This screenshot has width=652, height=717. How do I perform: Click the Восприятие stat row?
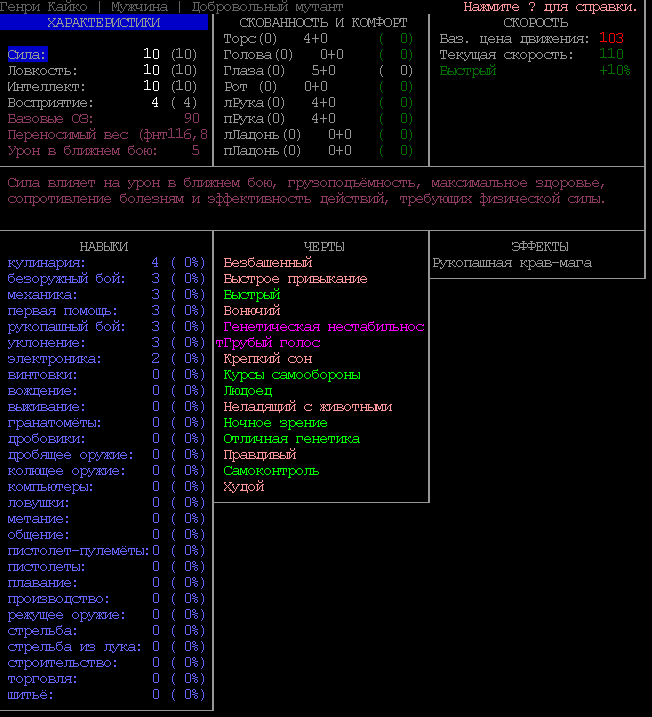102,102
